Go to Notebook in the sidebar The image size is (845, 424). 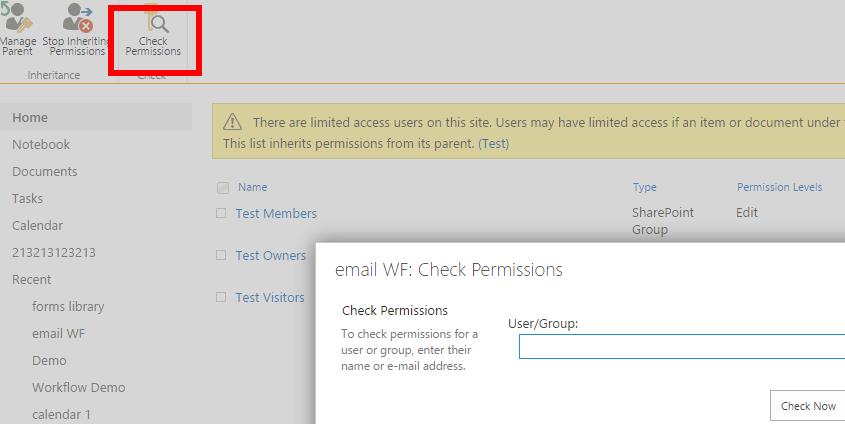[x=41, y=144]
